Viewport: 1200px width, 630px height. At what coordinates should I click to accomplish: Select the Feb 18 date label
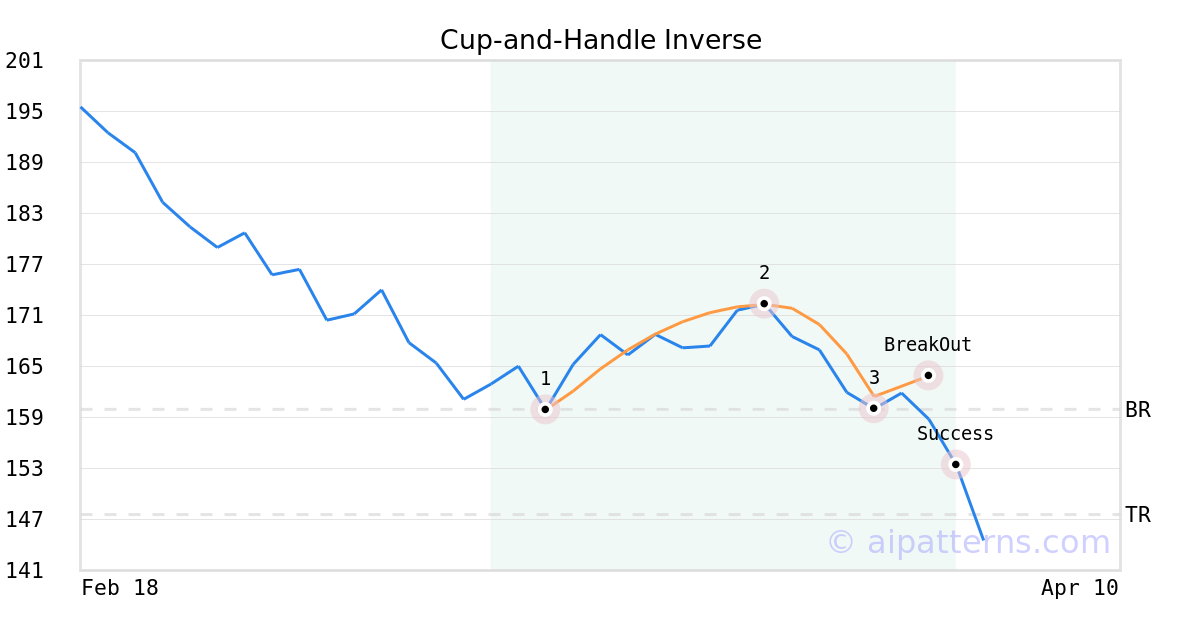[x=120, y=588]
